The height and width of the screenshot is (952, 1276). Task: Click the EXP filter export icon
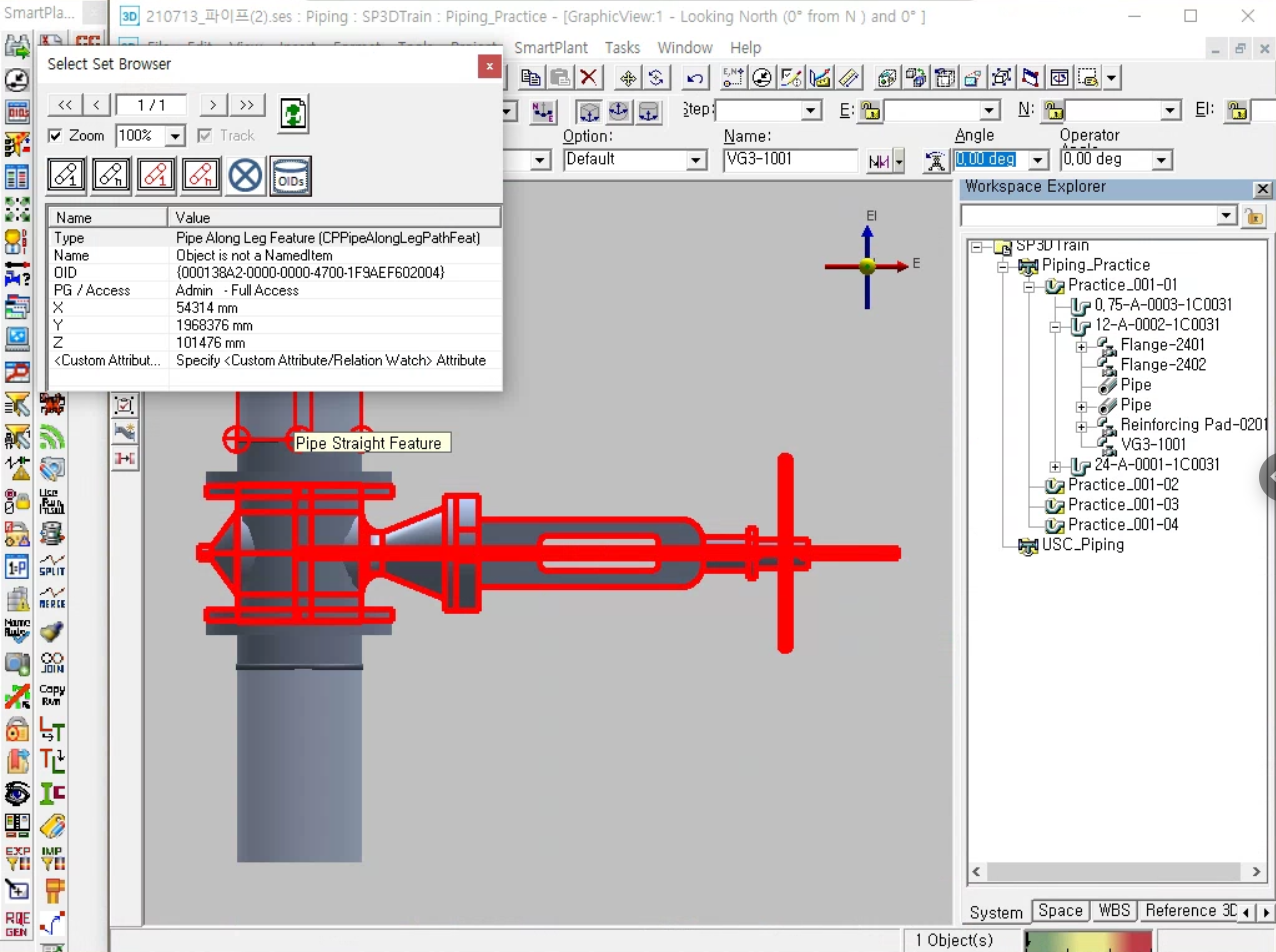(17, 857)
